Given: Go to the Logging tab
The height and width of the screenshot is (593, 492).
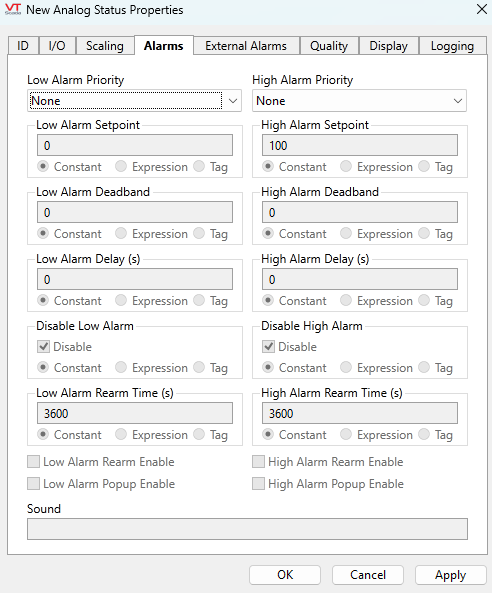Looking at the screenshot, I should [452, 46].
